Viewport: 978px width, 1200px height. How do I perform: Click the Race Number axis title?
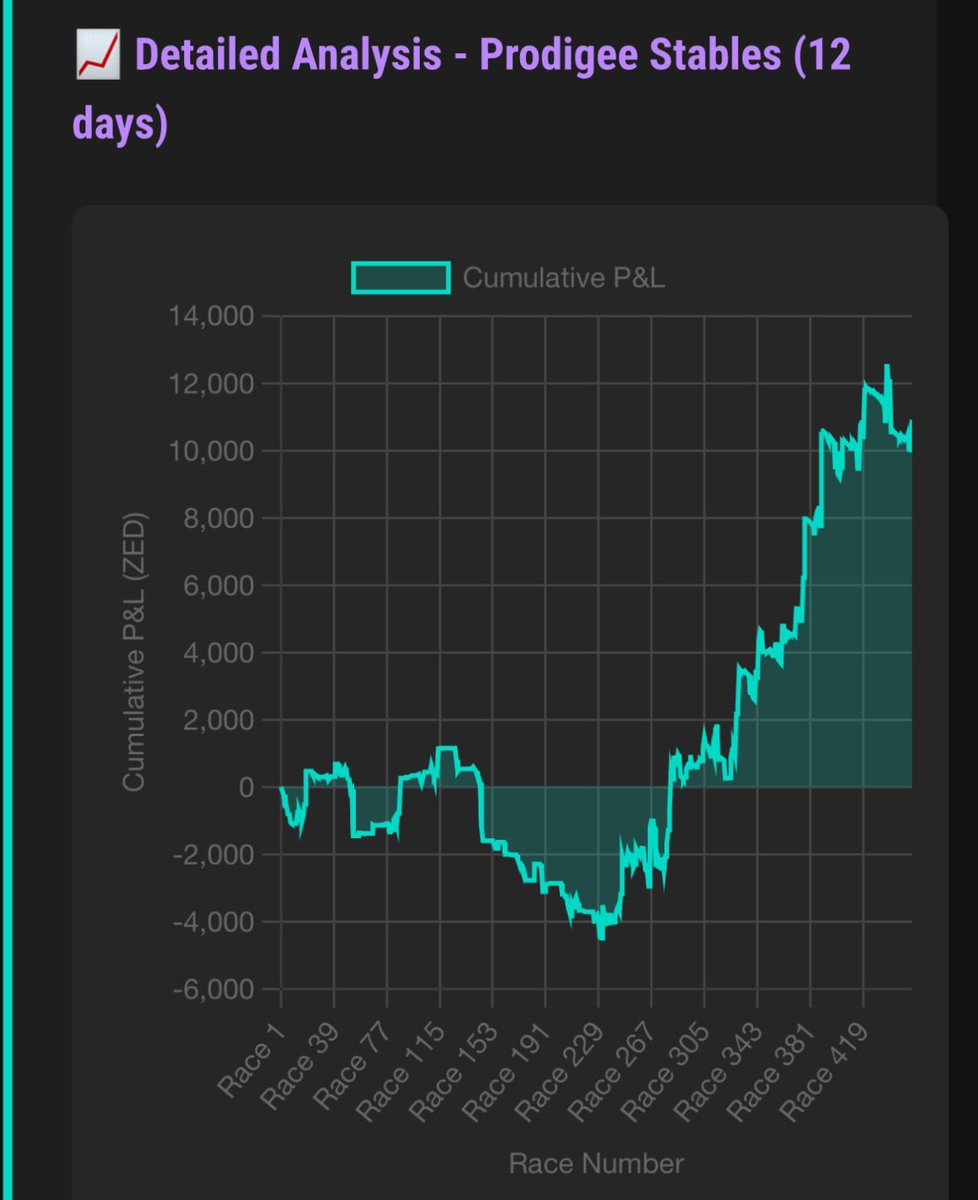coord(596,1163)
